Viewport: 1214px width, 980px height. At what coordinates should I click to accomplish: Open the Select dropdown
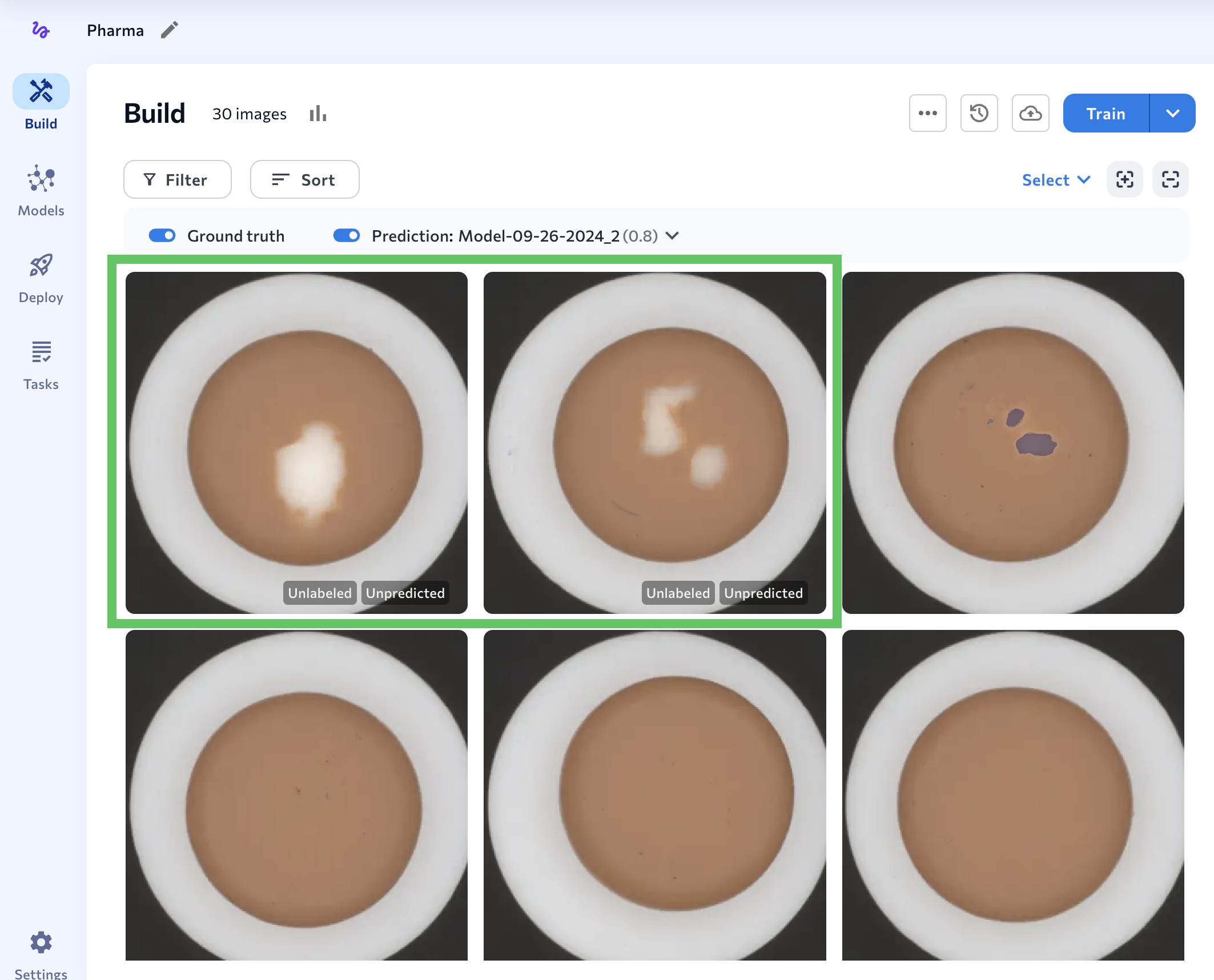point(1056,180)
